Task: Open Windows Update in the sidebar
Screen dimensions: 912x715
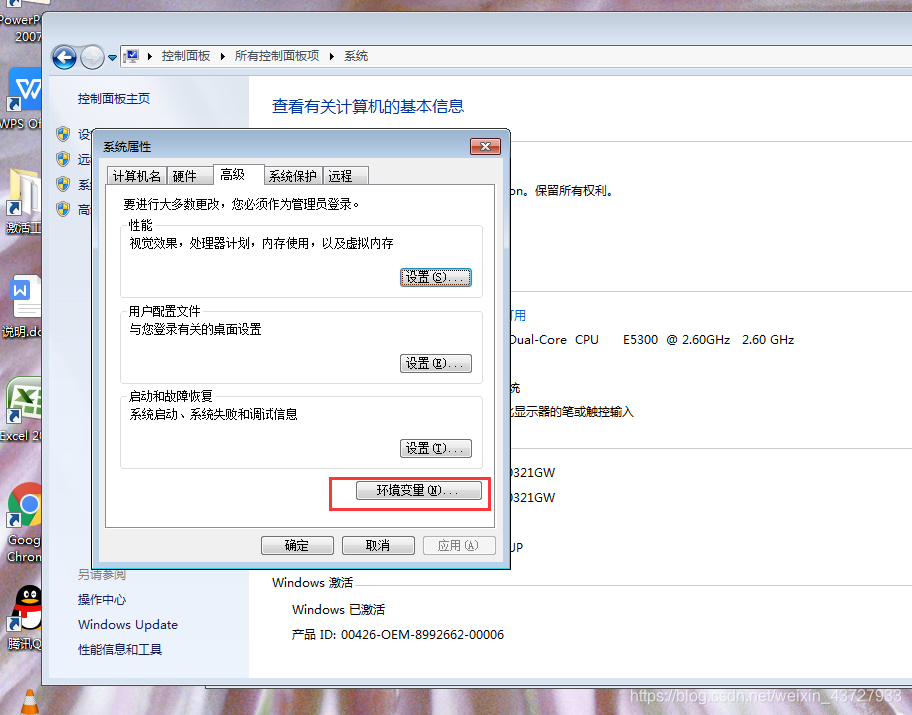Action: pos(127,624)
